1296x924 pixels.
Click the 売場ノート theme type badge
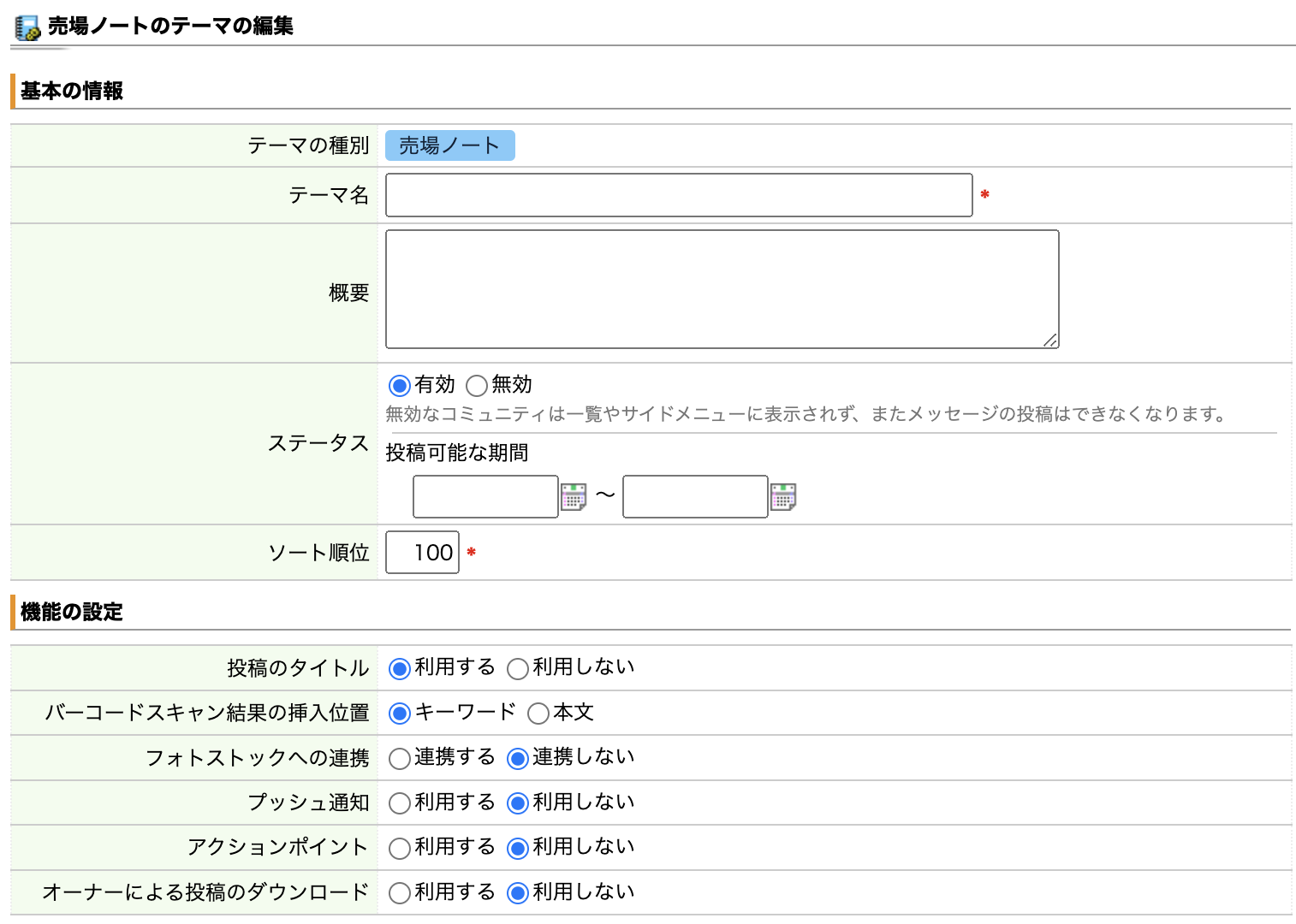(450, 145)
